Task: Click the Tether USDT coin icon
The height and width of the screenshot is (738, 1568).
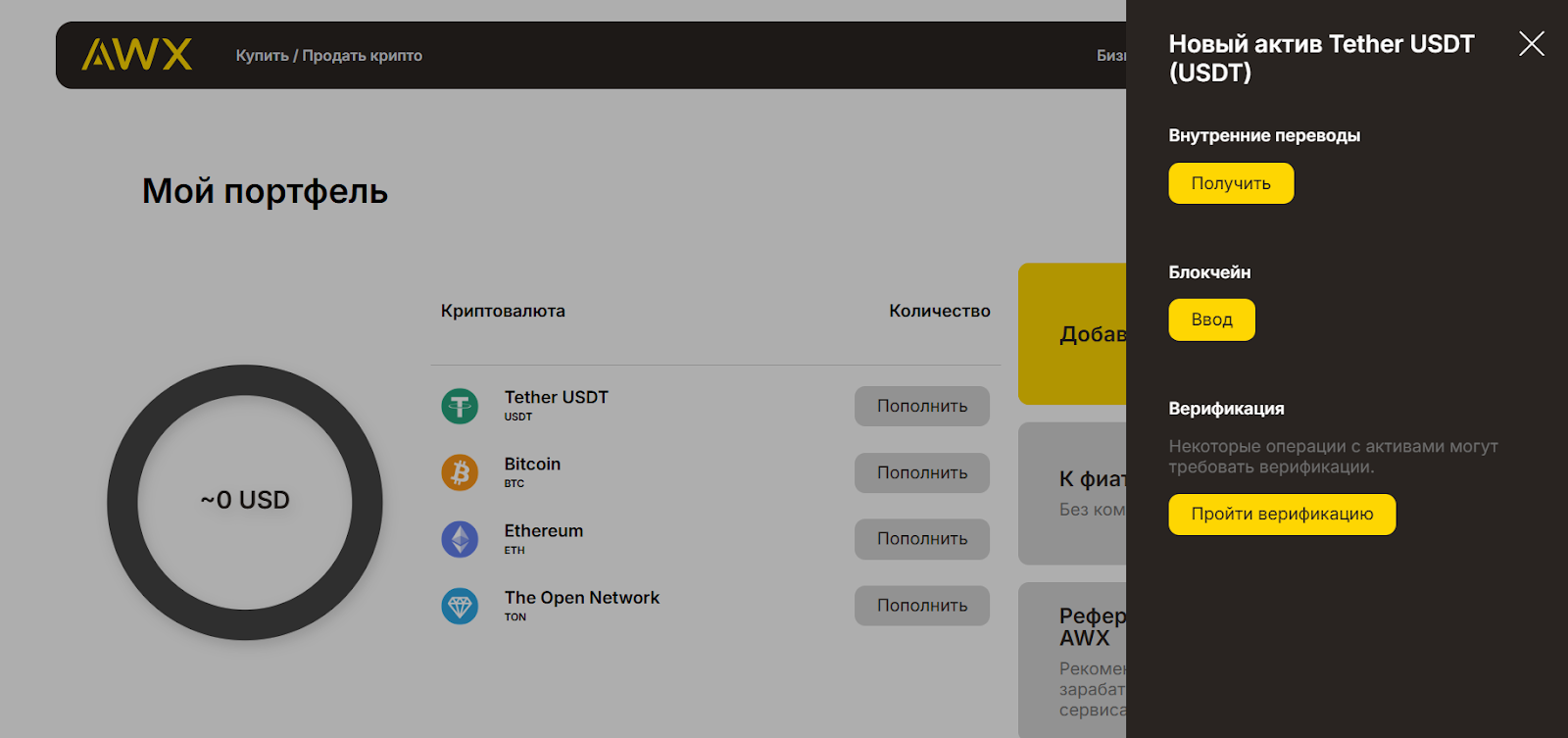Action: pyautogui.click(x=460, y=406)
